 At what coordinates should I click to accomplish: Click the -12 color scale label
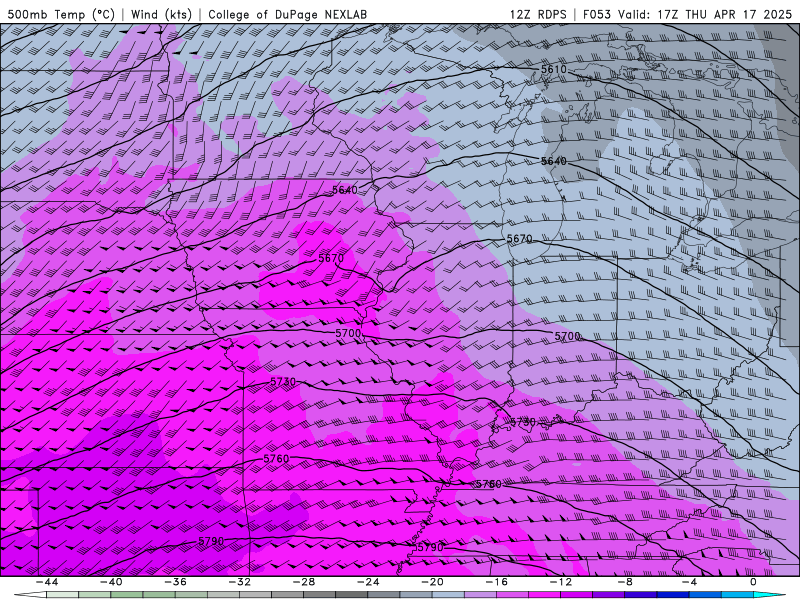pyautogui.click(x=561, y=582)
